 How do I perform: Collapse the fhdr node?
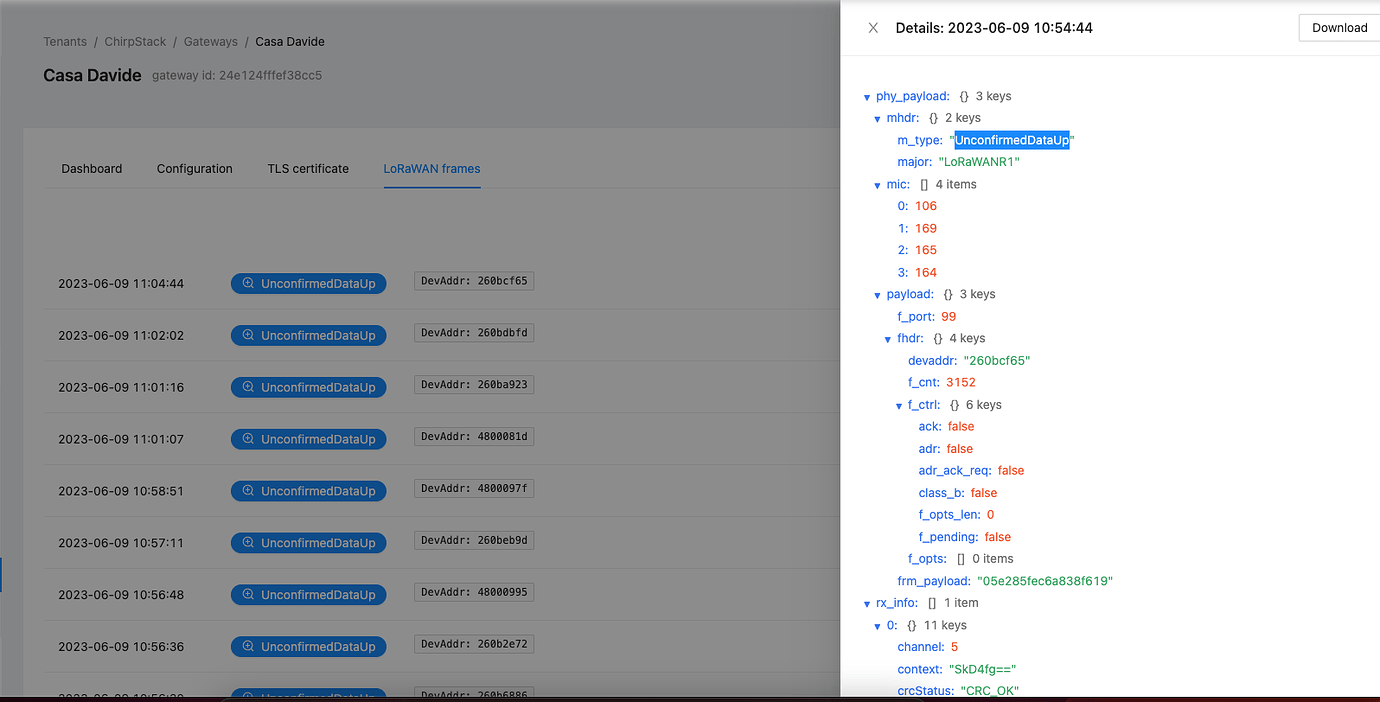[888, 339]
